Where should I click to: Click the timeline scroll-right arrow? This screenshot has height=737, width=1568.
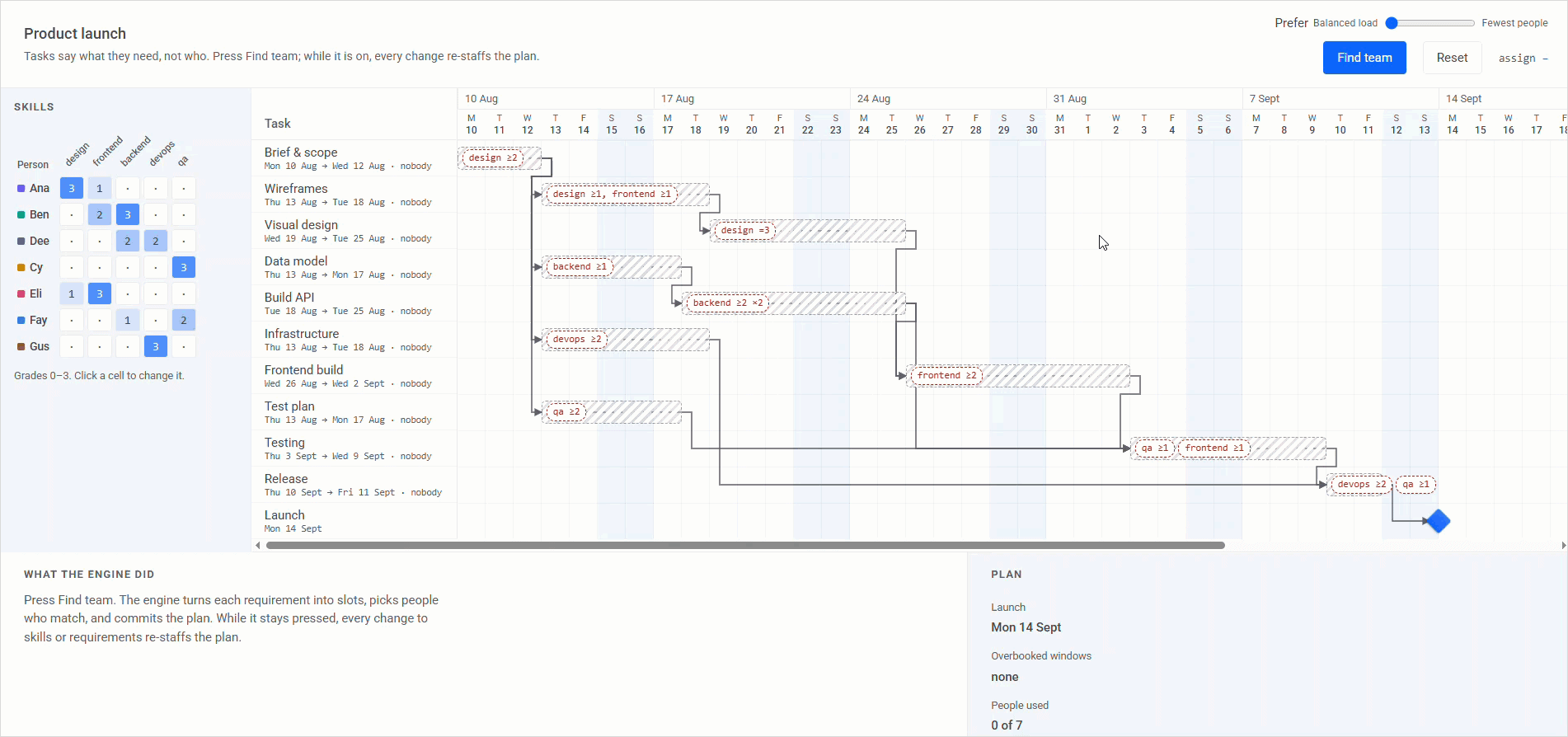[x=1563, y=545]
